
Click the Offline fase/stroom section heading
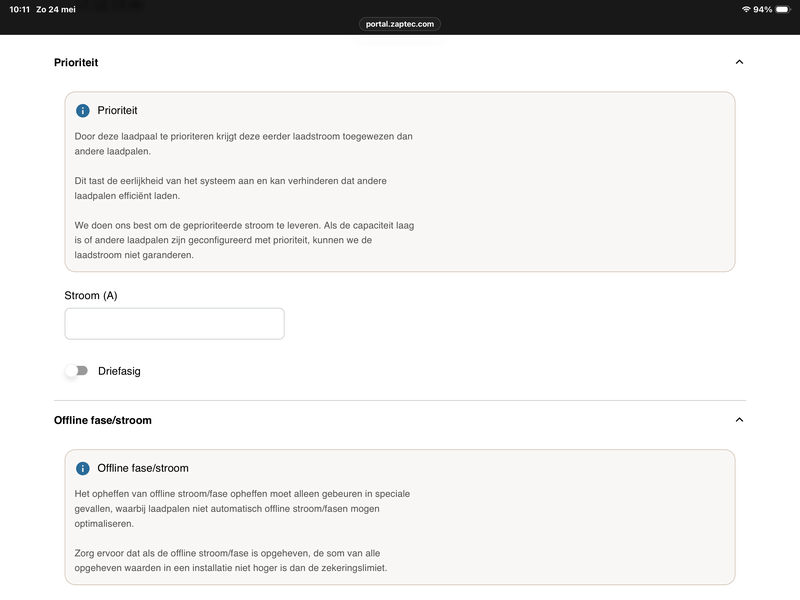(103, 420)
